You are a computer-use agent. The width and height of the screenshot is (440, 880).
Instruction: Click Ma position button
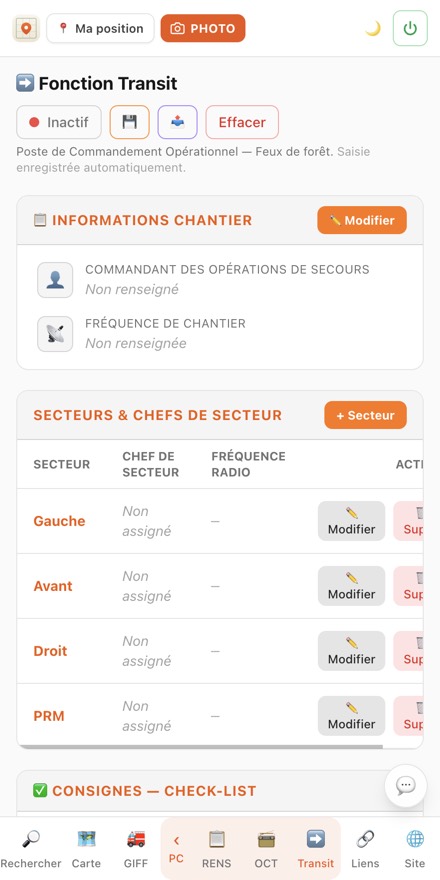coord(100,28)
